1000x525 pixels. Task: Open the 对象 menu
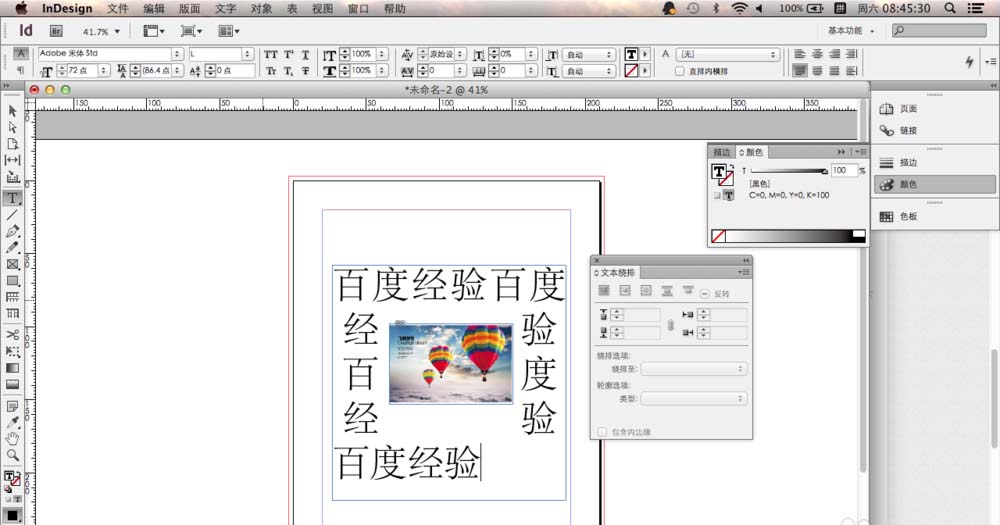(261, 8)
